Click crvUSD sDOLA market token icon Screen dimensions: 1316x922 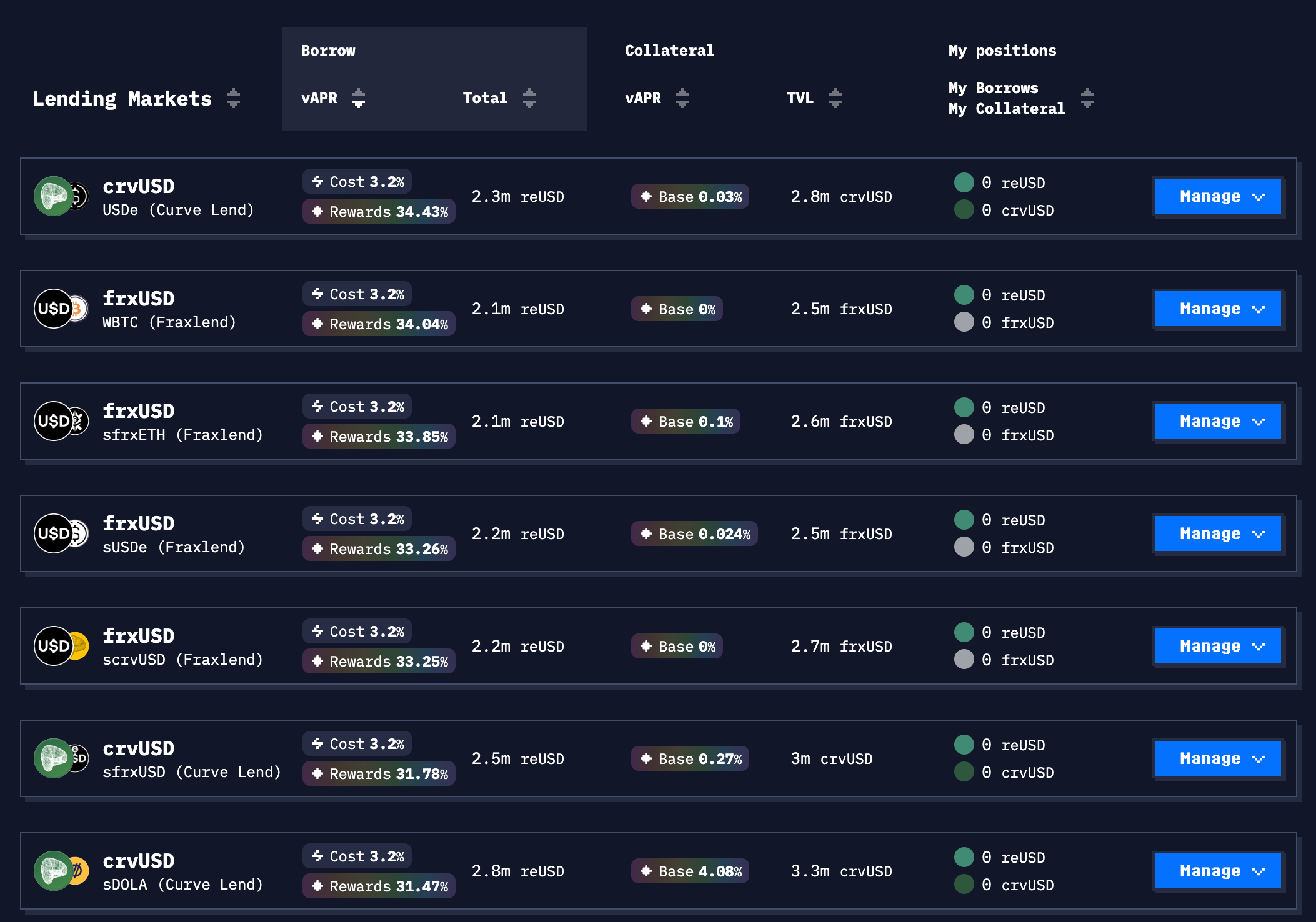[x=61, y=871]
